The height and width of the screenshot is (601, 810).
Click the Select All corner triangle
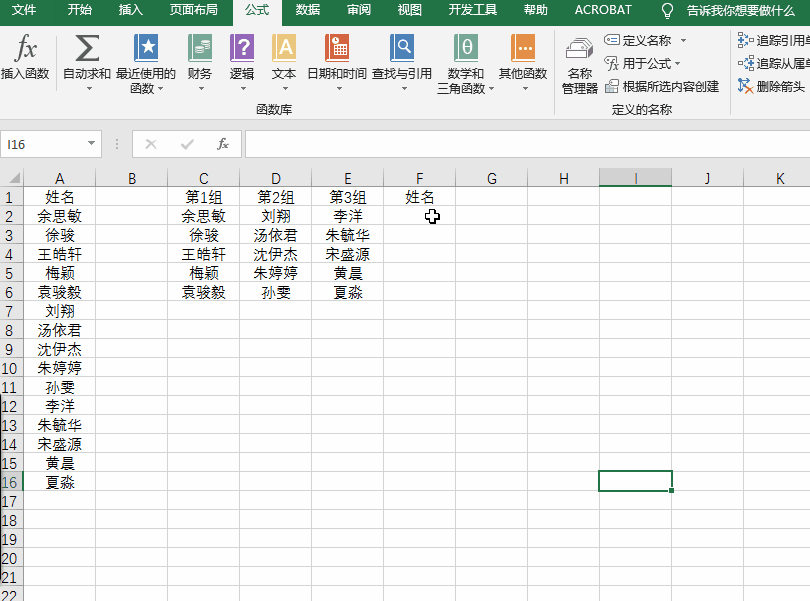pyautogui.click(x=13, y=178)
